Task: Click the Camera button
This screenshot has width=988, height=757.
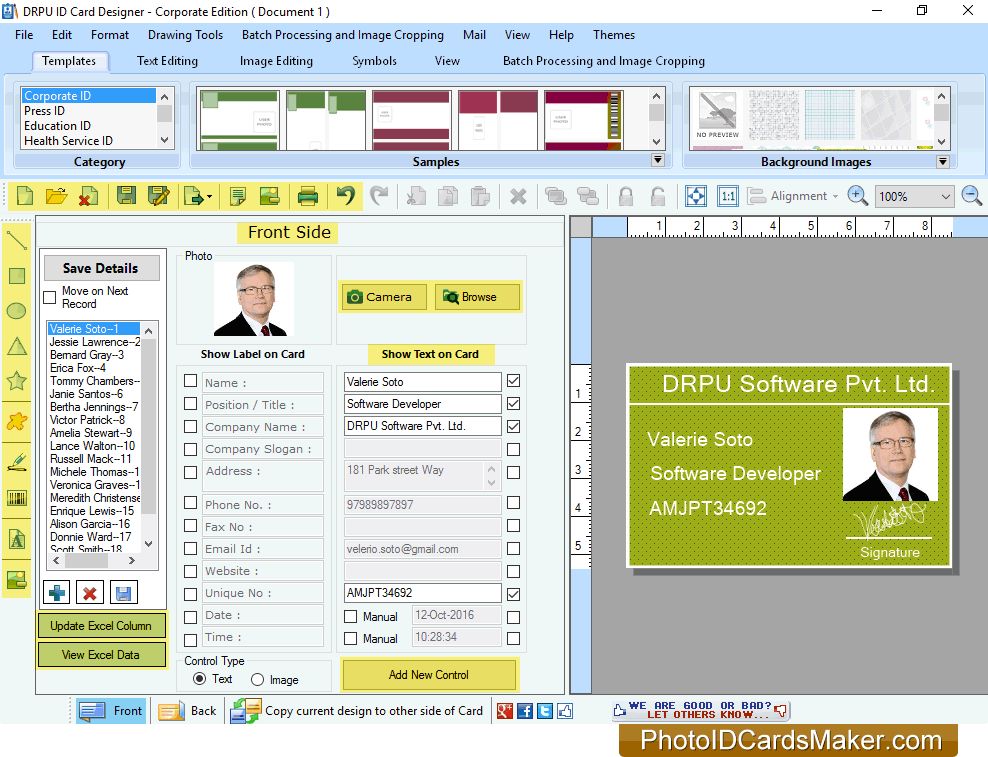Action: pos(384,297)
